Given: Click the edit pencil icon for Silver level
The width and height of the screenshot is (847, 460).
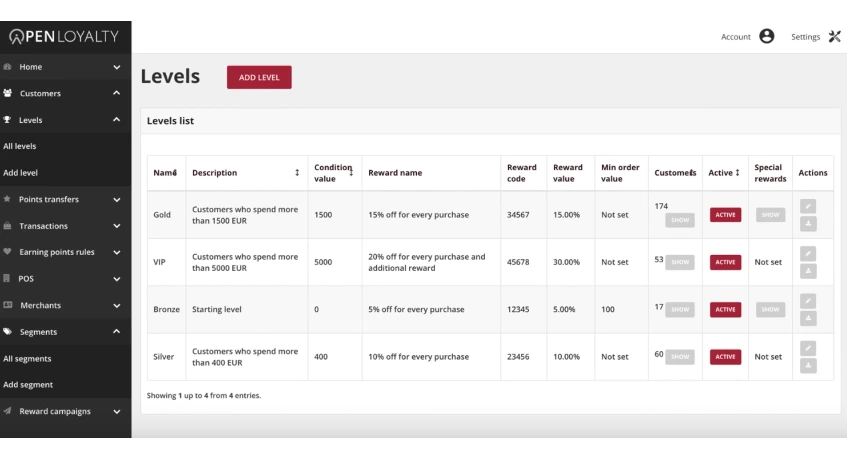Looking at the screenshot, I should coord(809,348).
